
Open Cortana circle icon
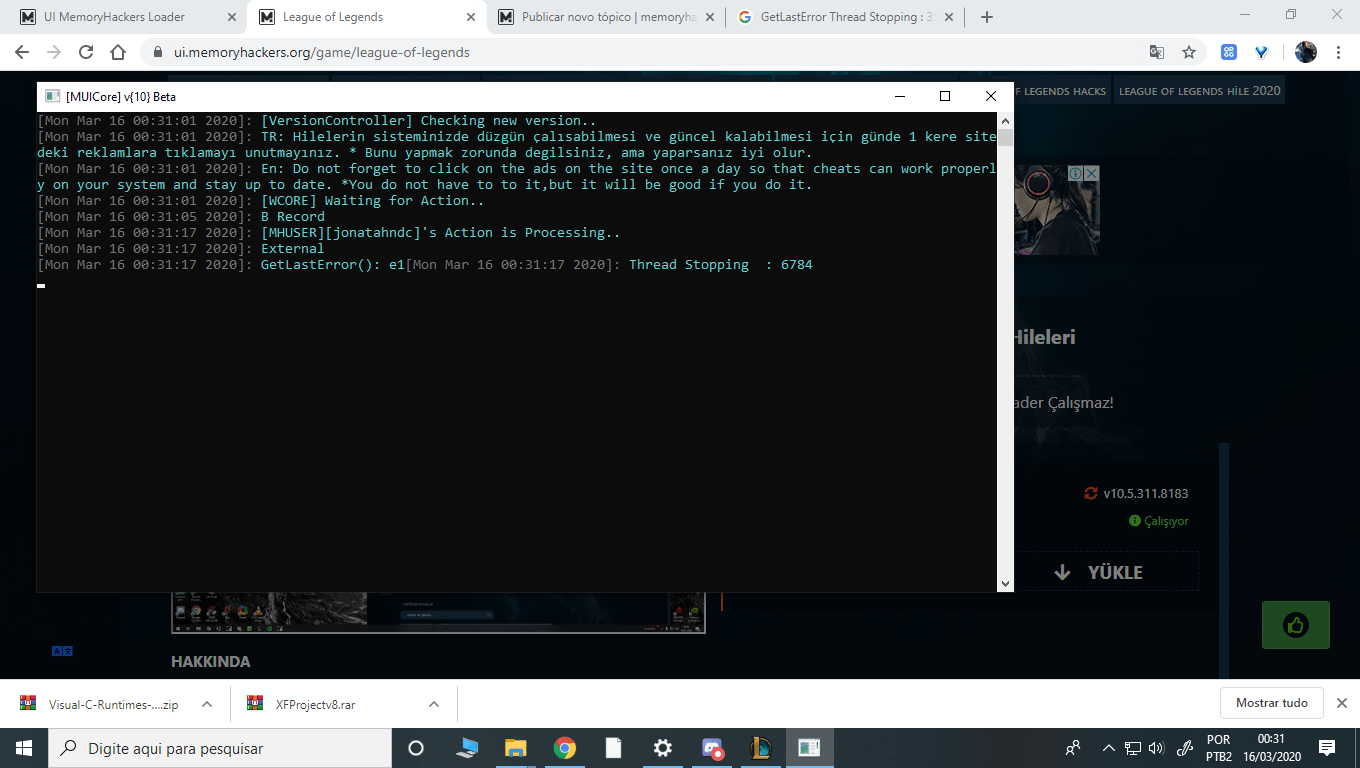point(416,748)
